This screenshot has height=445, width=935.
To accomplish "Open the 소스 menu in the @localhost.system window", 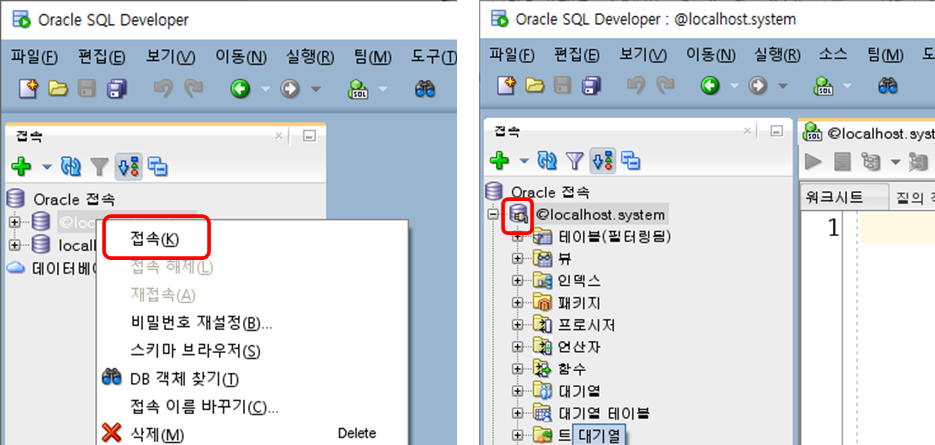I will click(x=833, y=54).
